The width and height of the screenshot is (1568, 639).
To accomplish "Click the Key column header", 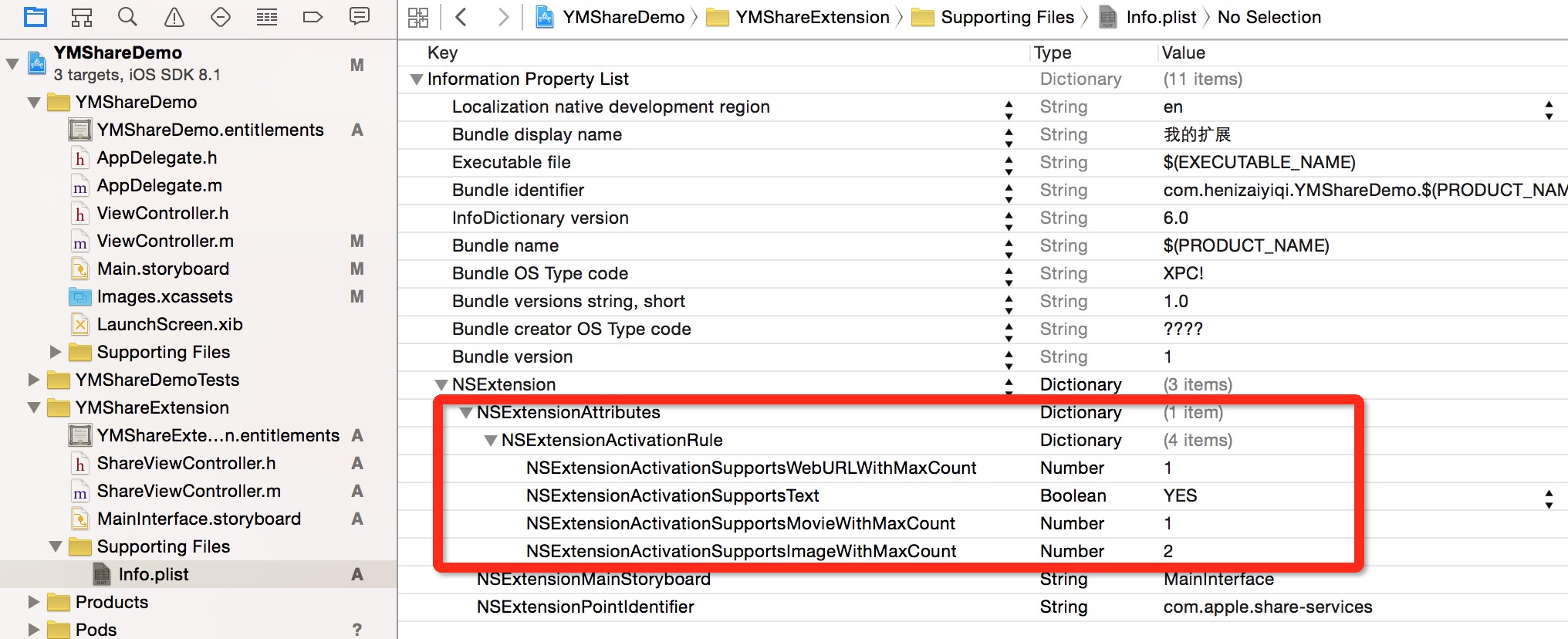I will pyautogui.click(x=442, y=52).
